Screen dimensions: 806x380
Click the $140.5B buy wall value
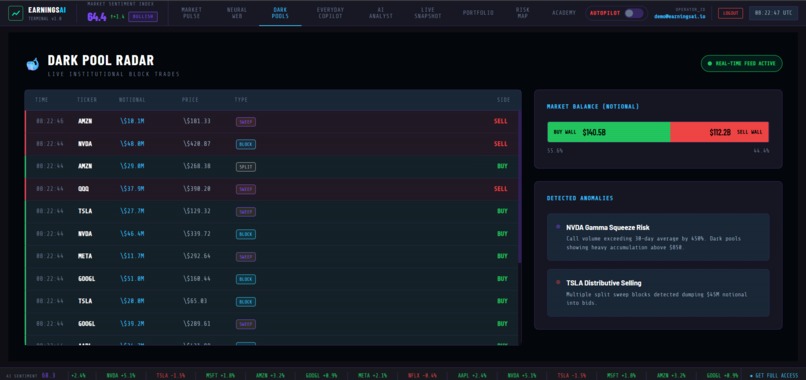[594, 132]
